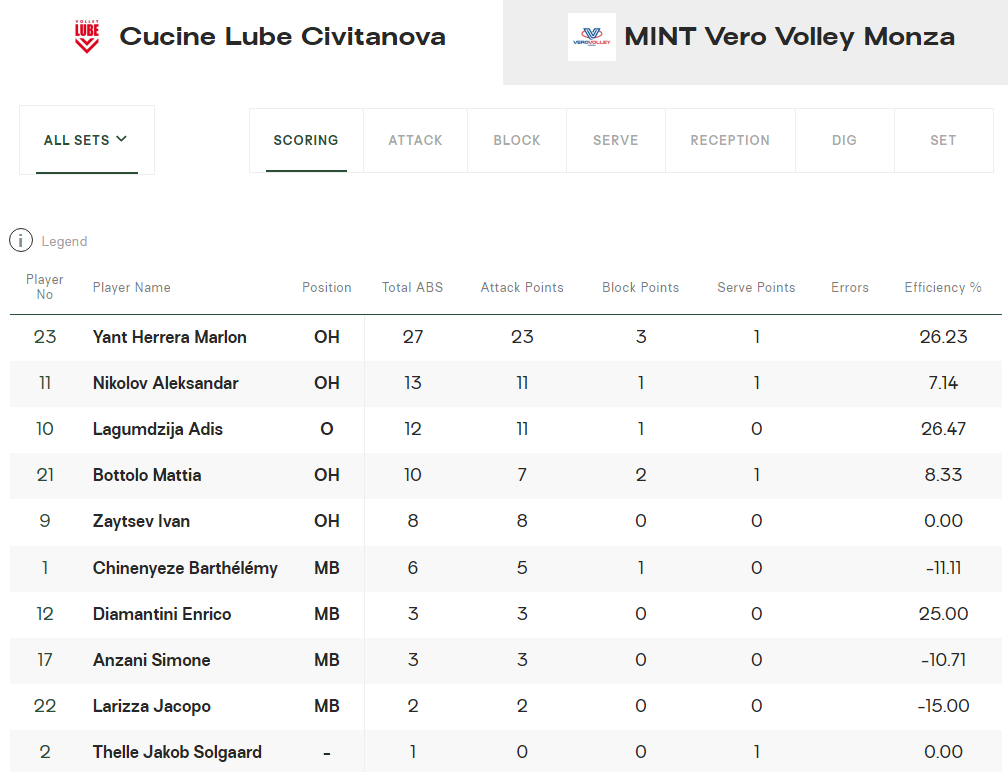The width and height of the screenshot is (1008, 772).
Task: Switch to the Attack tab
Action: point(415,141)
